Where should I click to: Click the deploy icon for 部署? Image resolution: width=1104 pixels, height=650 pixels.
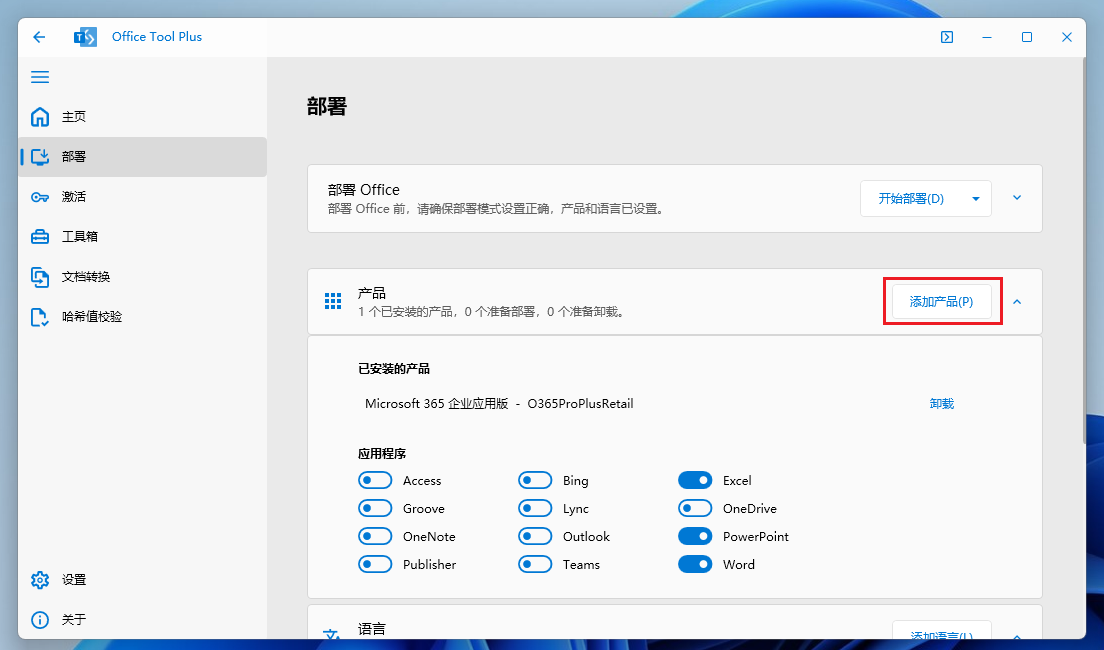(40, 156)
